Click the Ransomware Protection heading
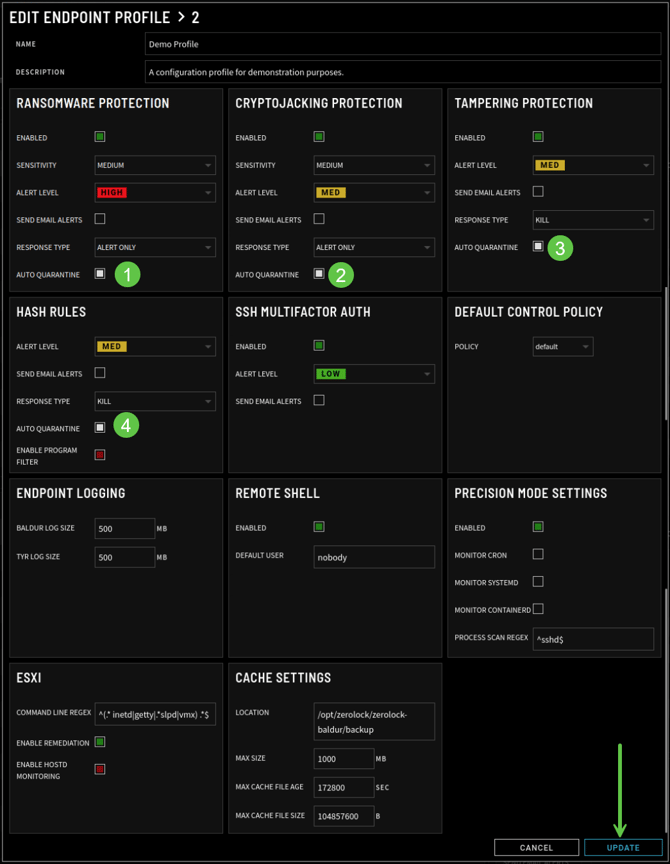The width and height of the screenshot is (670, 864). [x=93, y=103]
